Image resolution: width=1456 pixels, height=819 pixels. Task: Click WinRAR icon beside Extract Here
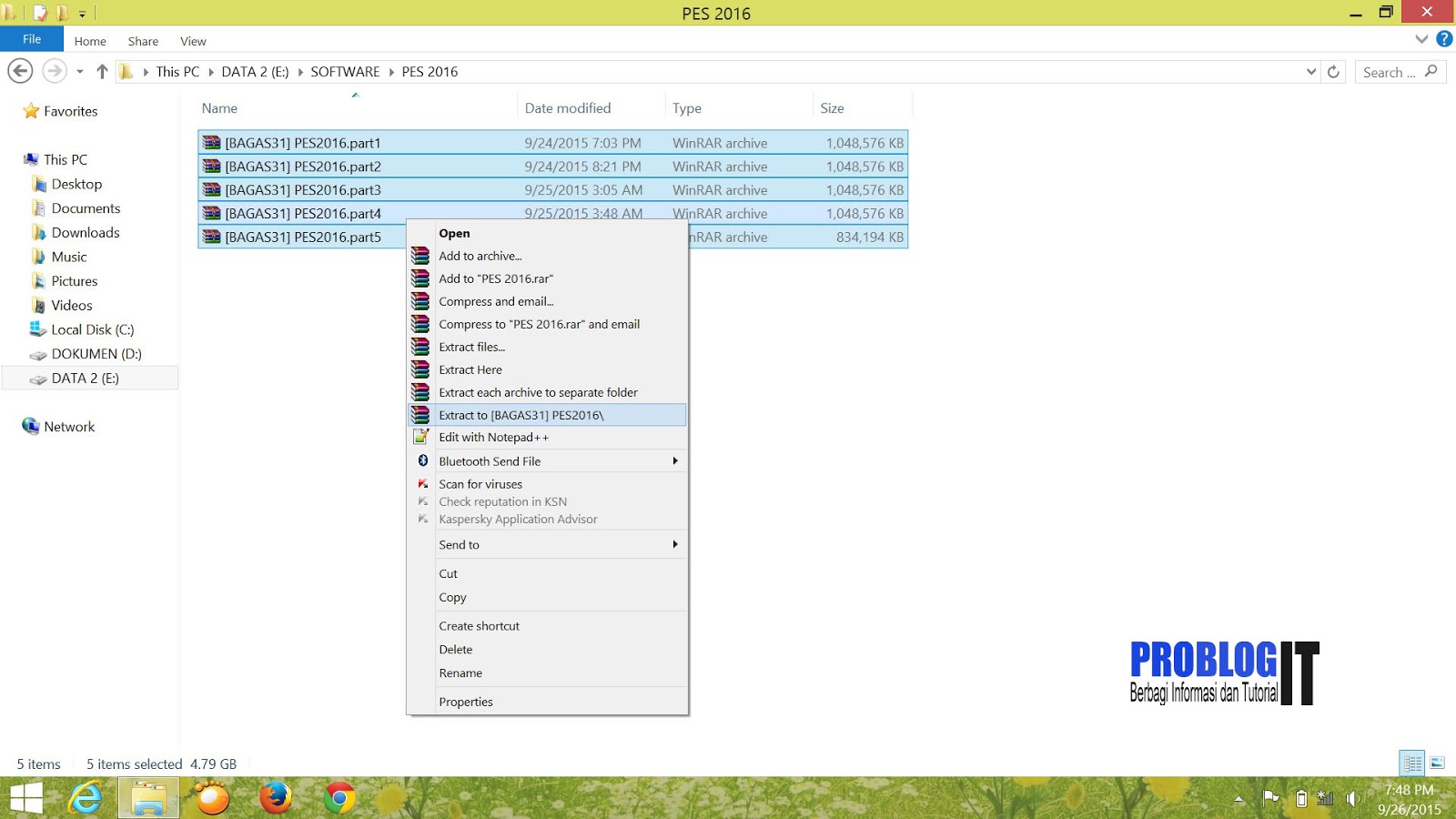tap(420, 369)
